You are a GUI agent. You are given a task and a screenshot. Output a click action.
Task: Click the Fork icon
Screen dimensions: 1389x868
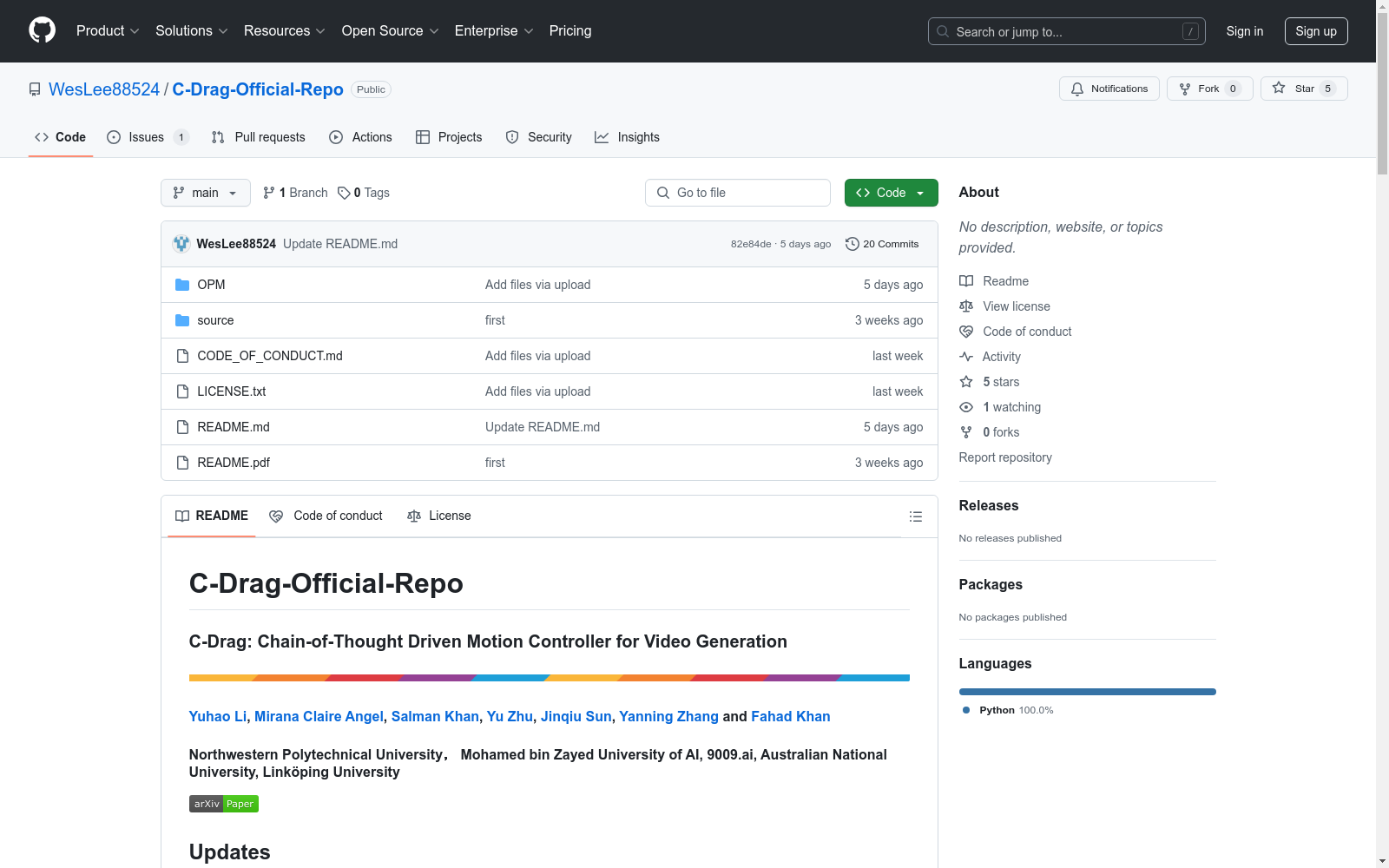pyautogui.click(x=1185, y=89)
